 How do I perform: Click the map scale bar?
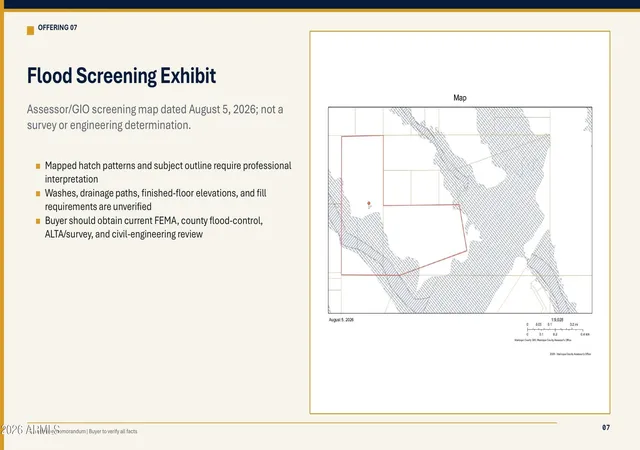pyautogui.click(x=558, y=330)
